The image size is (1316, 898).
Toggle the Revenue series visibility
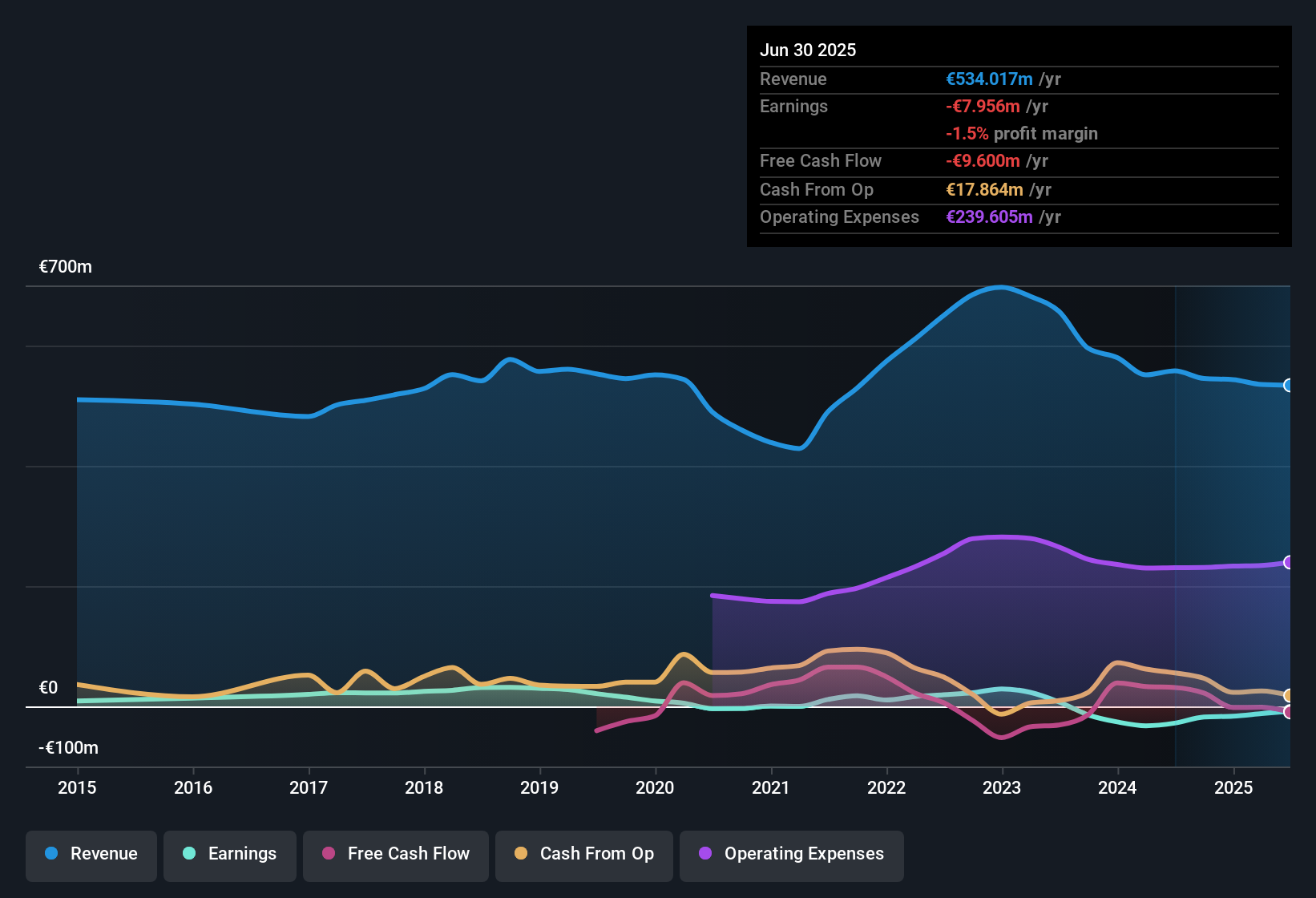[91, 854]
